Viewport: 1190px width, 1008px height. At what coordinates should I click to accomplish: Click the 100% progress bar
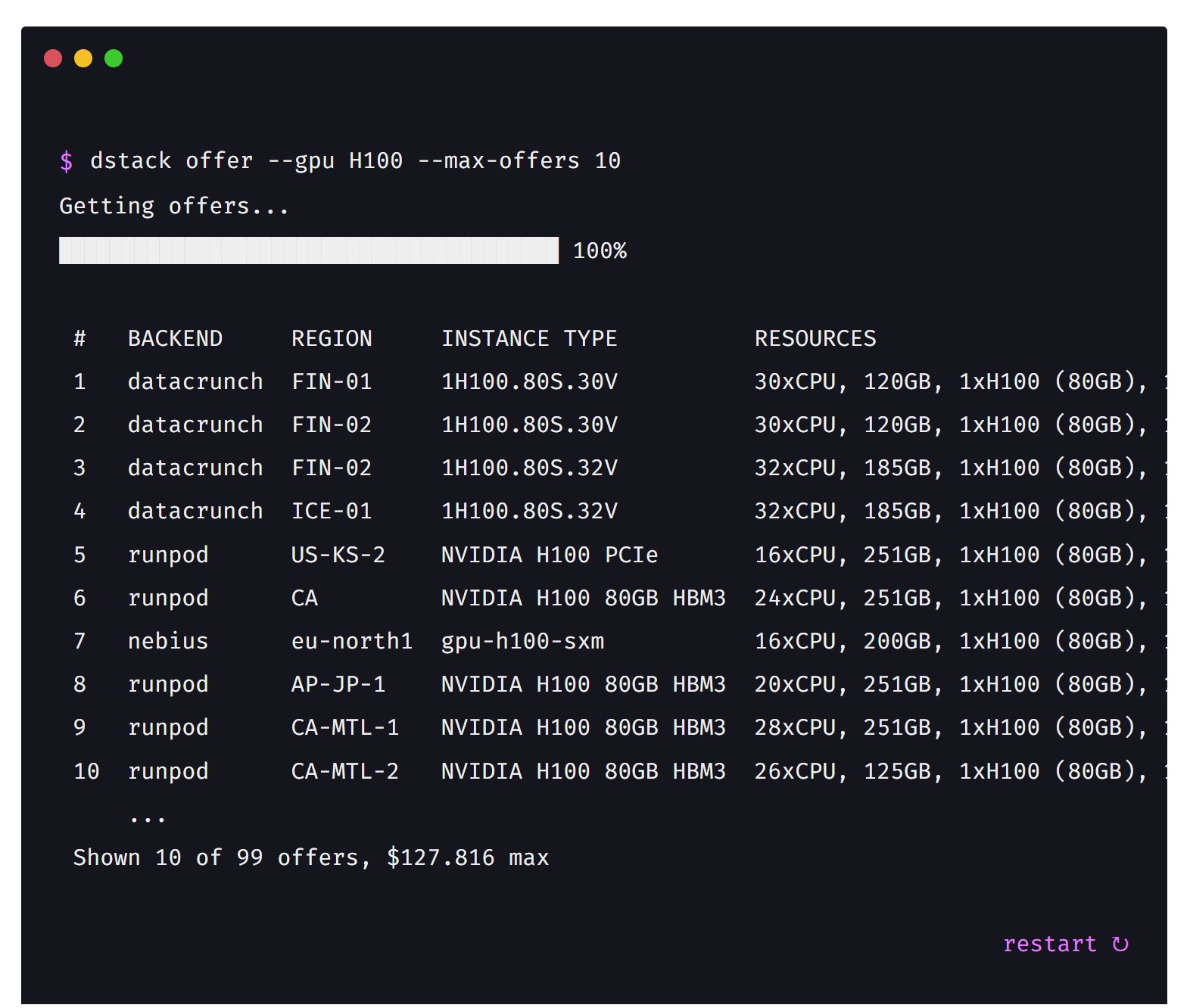pos(309,250)
